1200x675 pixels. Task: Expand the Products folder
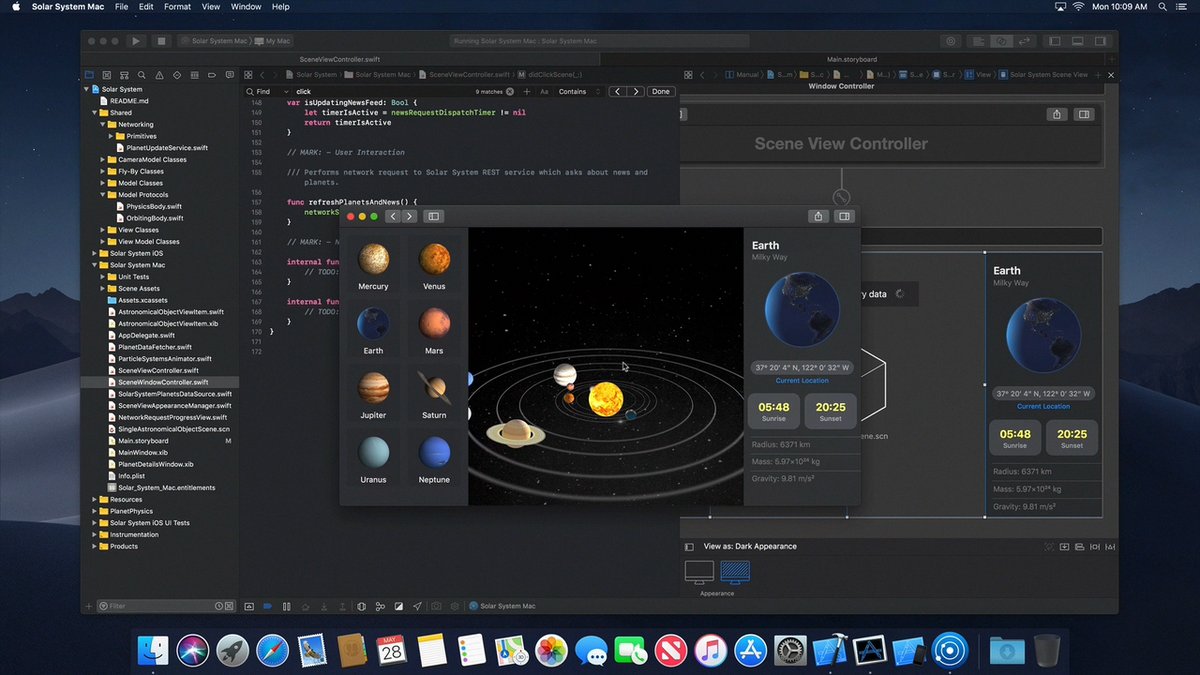pos(93,547)
